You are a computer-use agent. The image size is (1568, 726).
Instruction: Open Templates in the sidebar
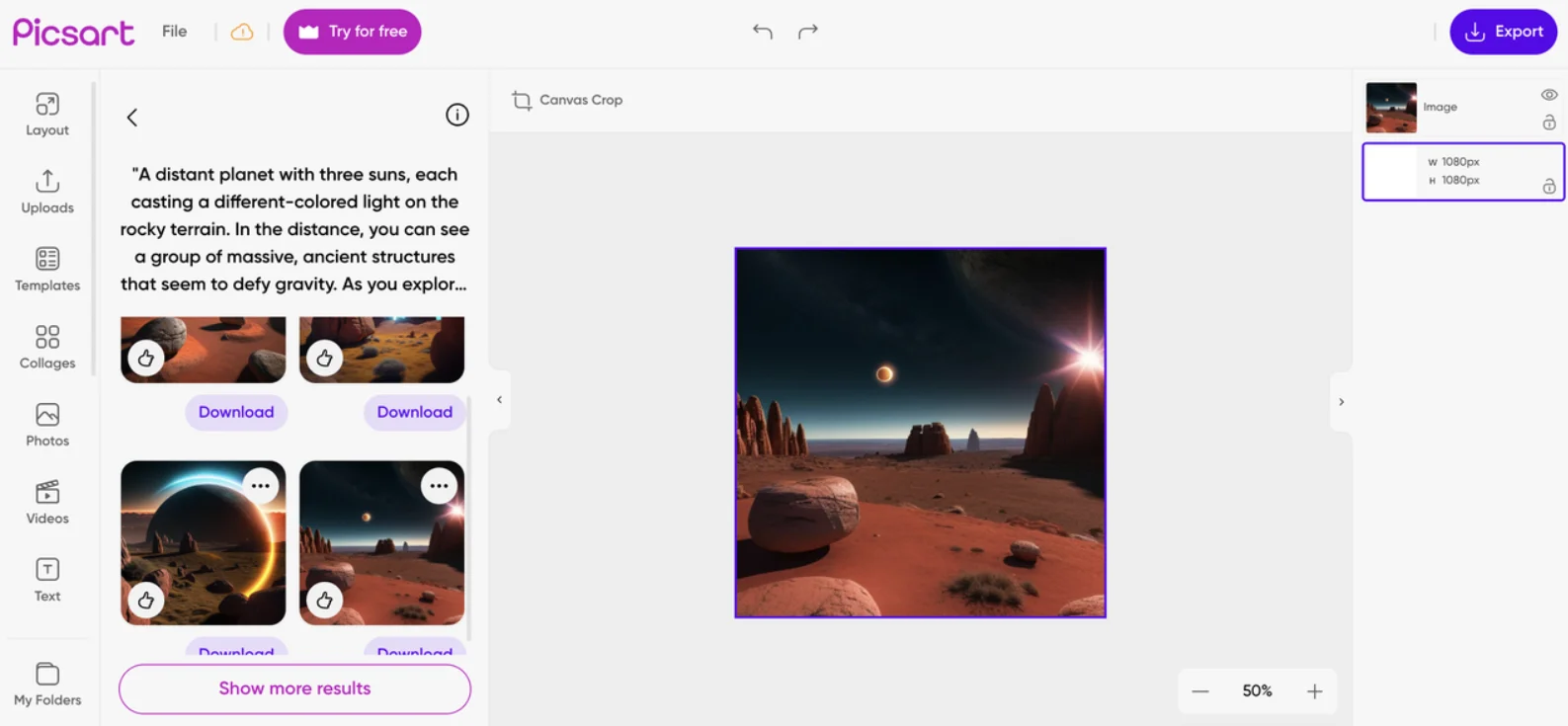click(47, 270)
